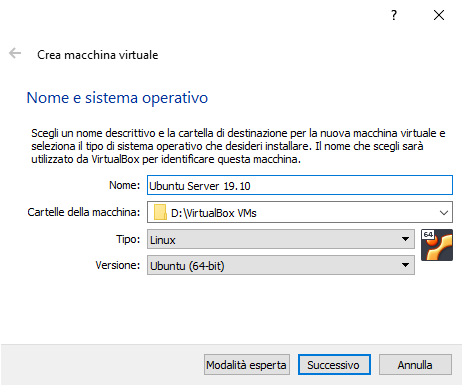
Task: Click the Versione label
Action: point(118,265)
